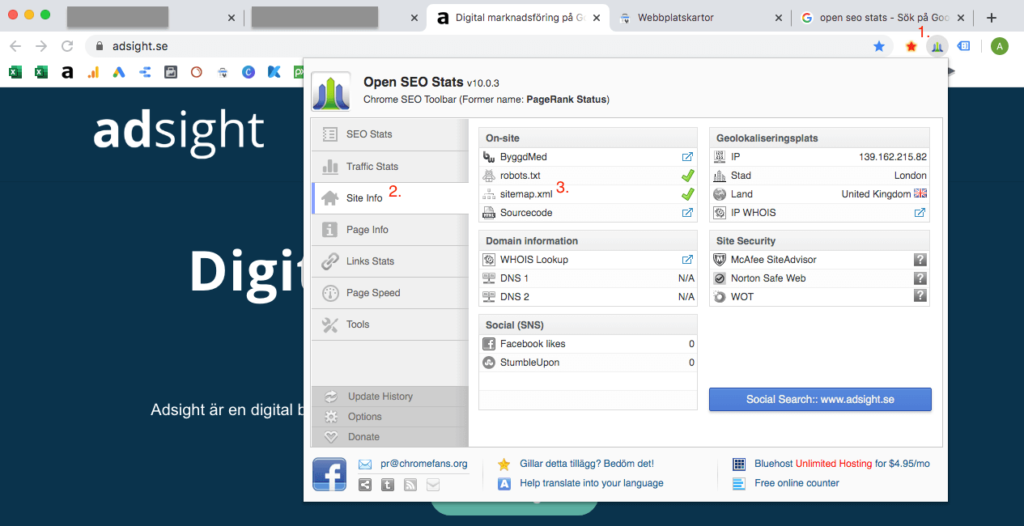Click the grey mail icon in footer
Screen dimensions: 1024x526
point(434,485)
